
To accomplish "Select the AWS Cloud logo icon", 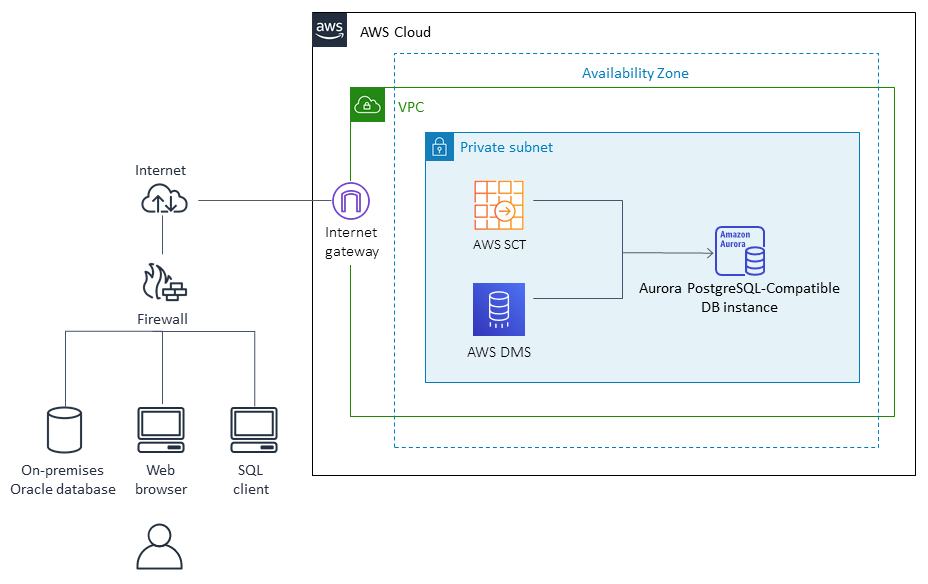I will coord(329,30).
